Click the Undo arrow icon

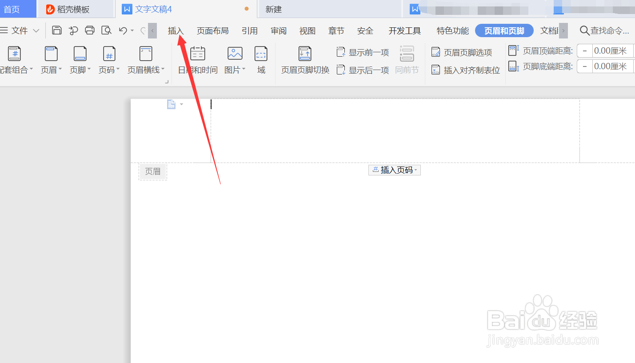point(123,30)
